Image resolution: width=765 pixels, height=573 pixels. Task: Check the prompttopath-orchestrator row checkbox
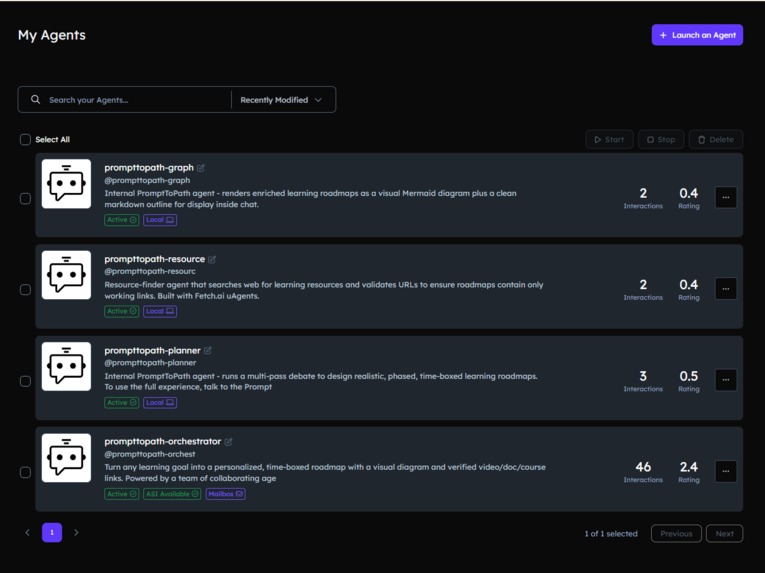click(25, 472)
